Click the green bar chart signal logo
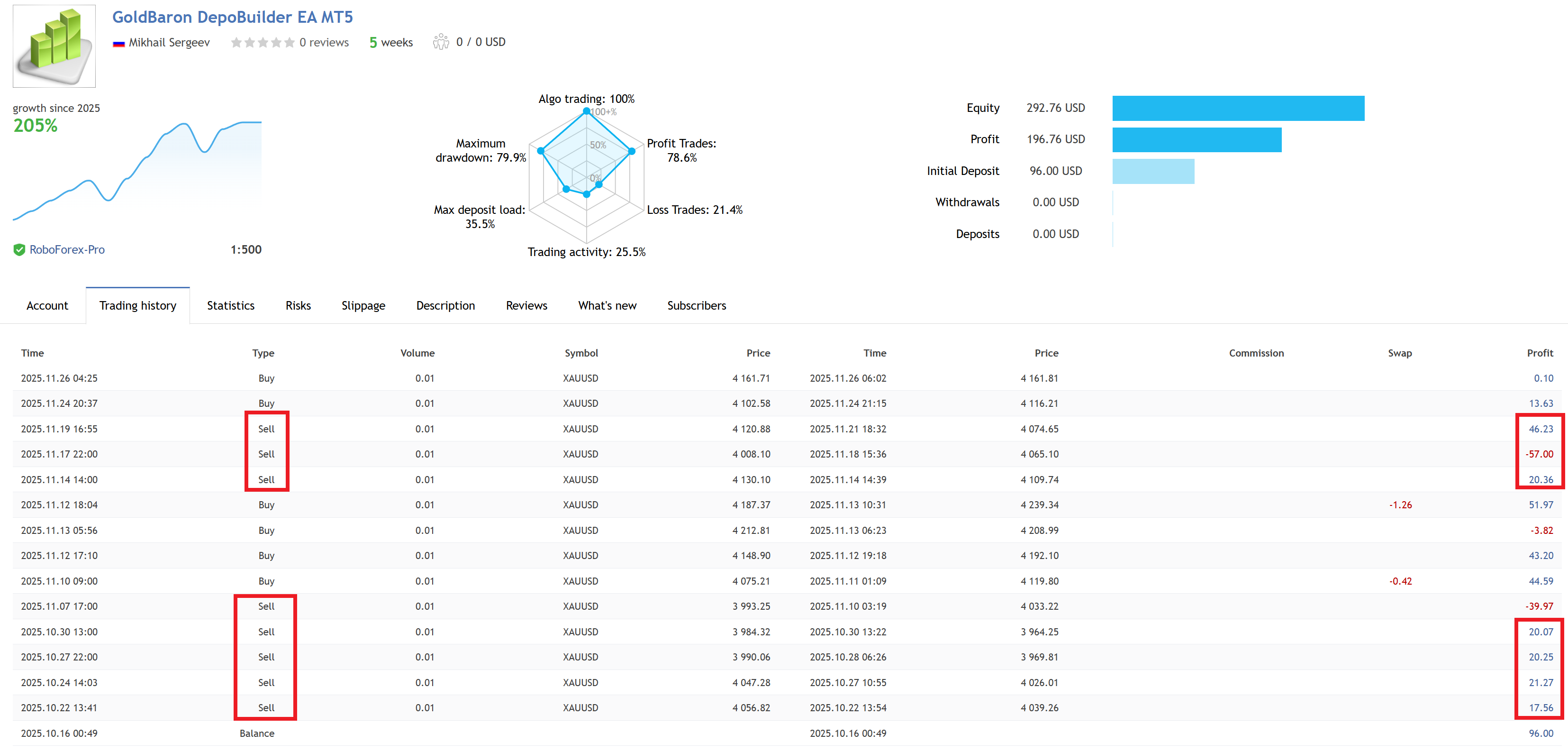The image size is (1568, 752). tap(54, 46)
